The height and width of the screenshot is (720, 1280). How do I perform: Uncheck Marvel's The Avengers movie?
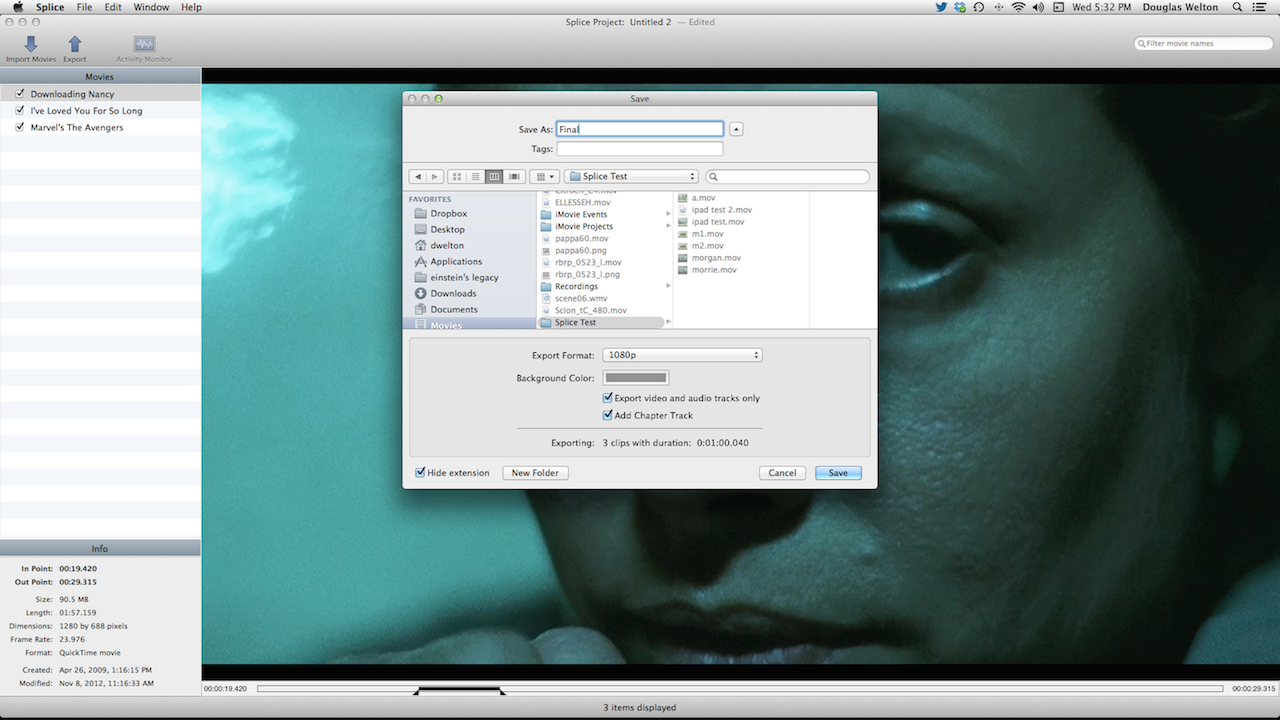click(x=20, y=128)
